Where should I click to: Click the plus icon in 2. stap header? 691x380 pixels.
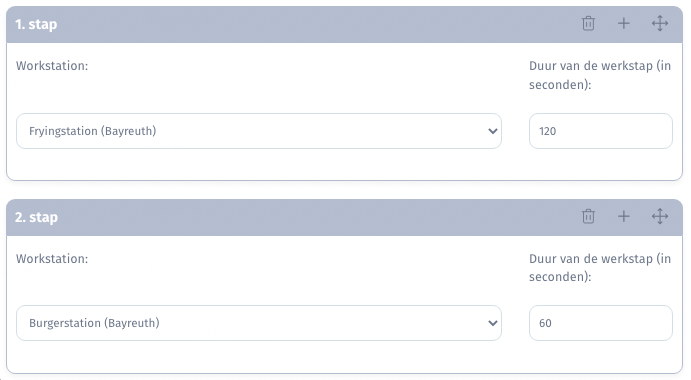point(624,216)
